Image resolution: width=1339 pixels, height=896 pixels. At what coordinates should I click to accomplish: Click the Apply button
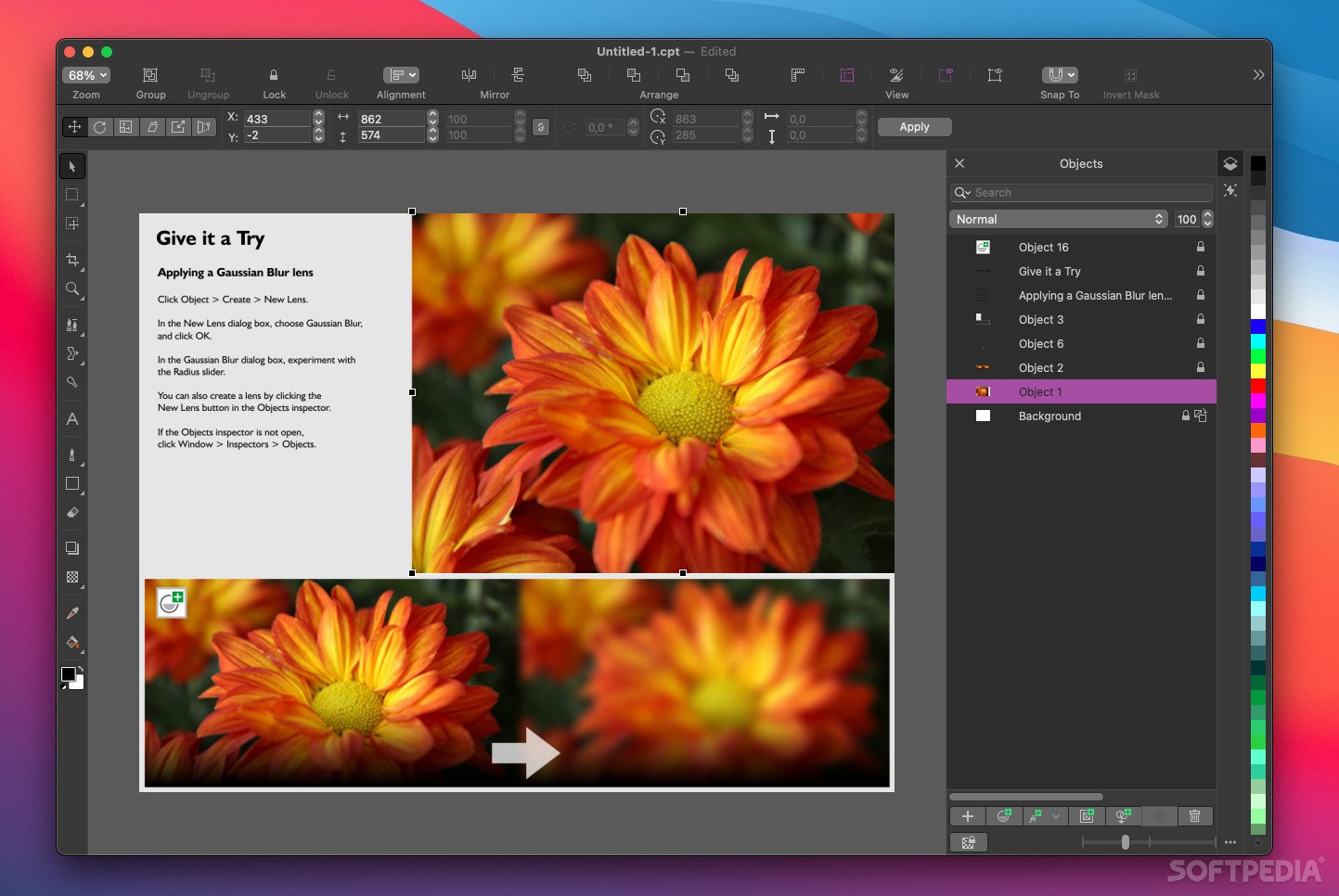(913, 127)
